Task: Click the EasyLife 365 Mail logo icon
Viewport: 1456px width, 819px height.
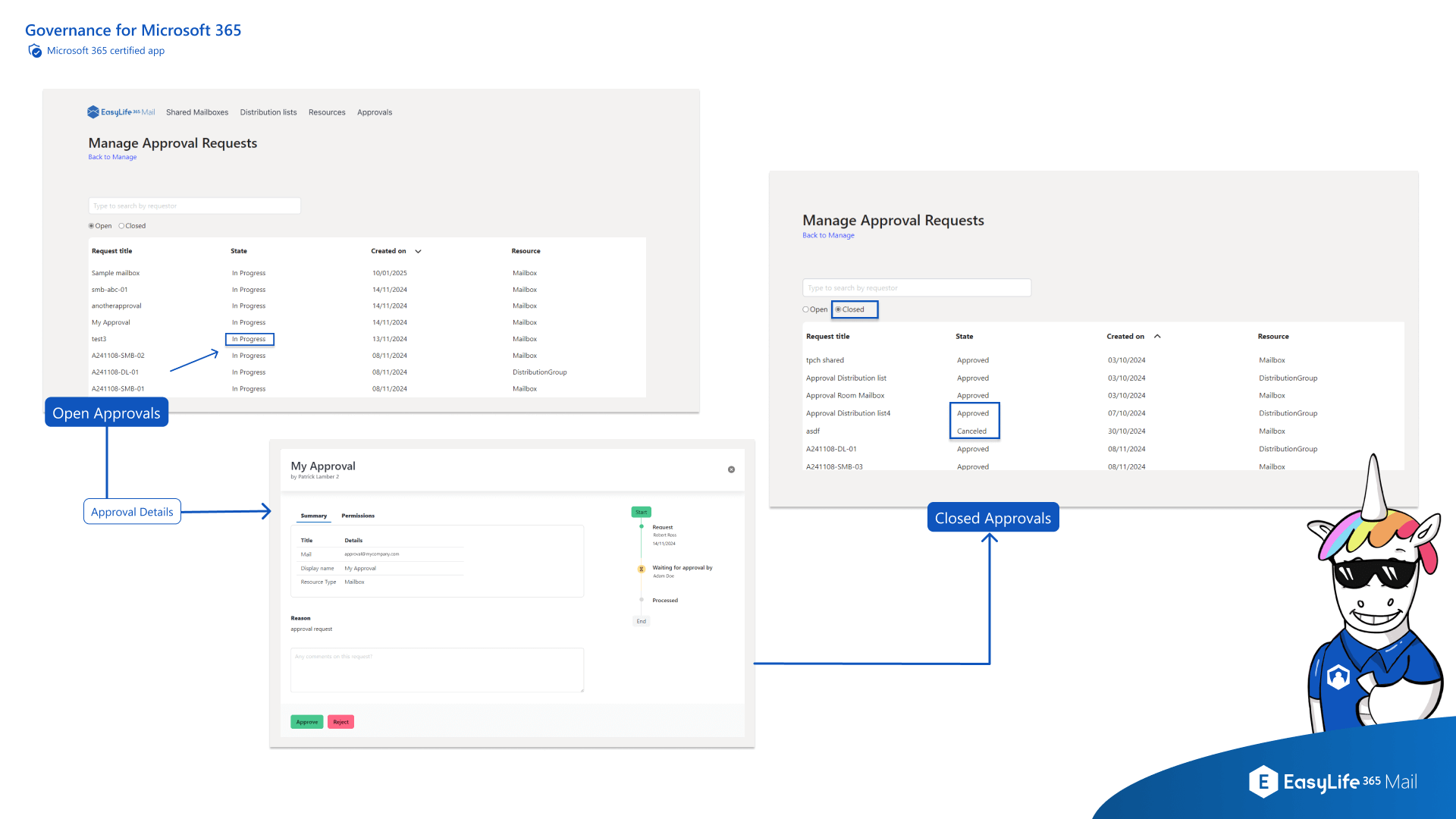Action: click(93, 111)
